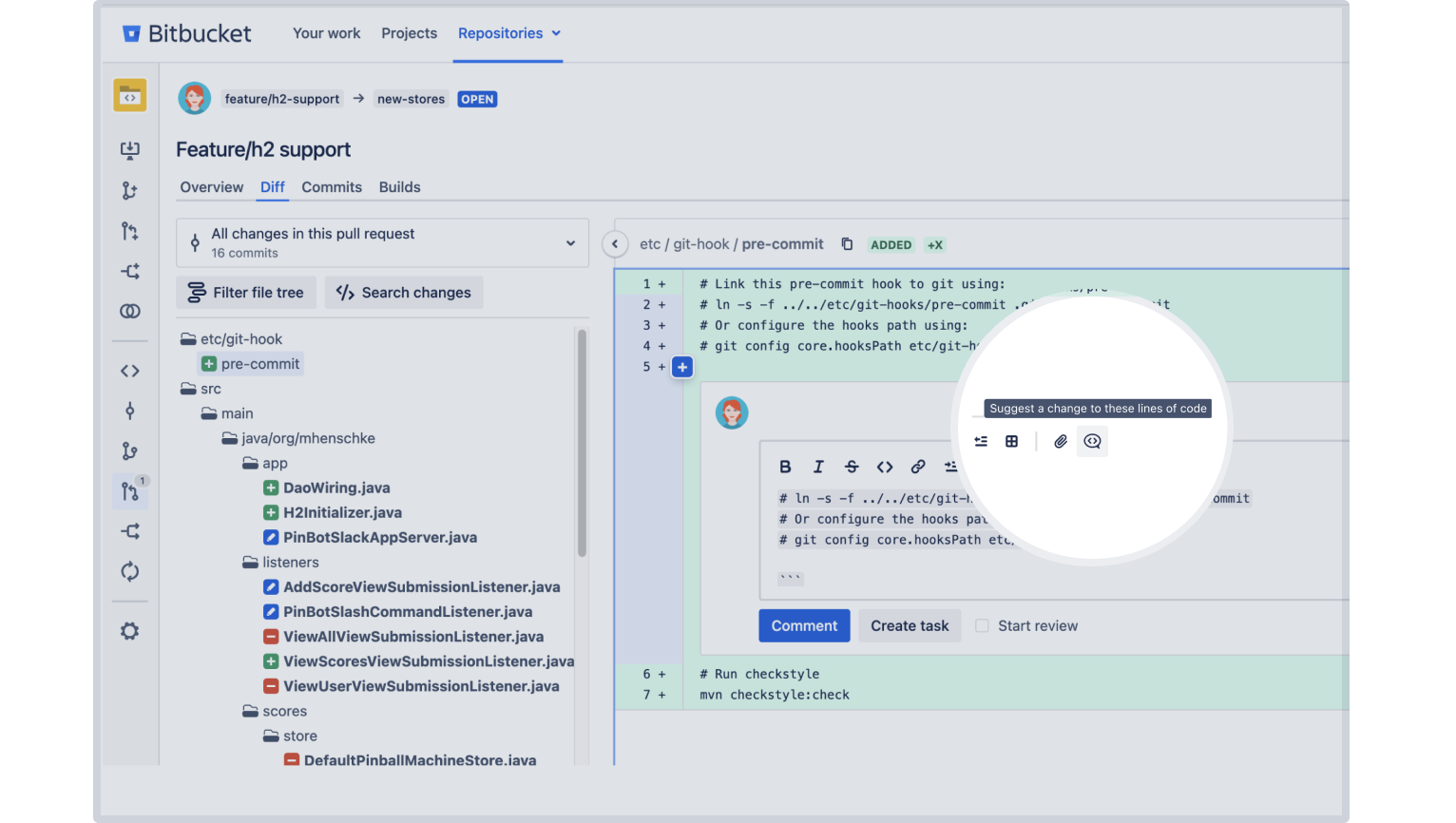Viewport: 1456px width, 823px height.
Task: Click the Search changes button
Action: click(x=404, y=293)
